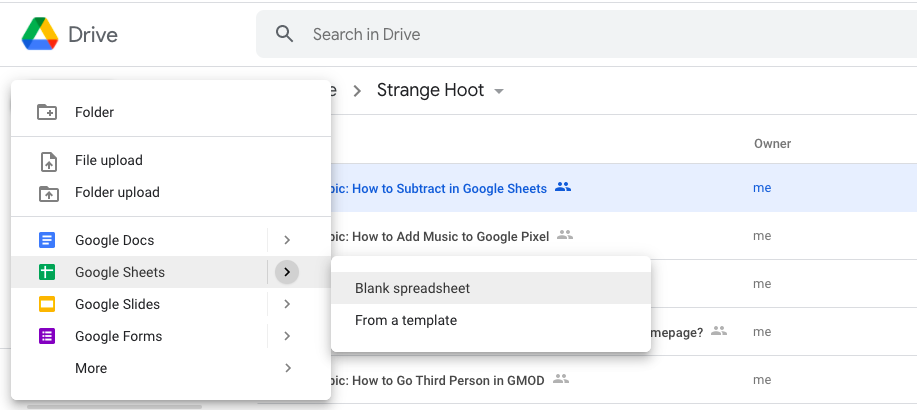Click the Google Sheets icon
The width and height of the screenshot is (917, 410).
[47, 272]
